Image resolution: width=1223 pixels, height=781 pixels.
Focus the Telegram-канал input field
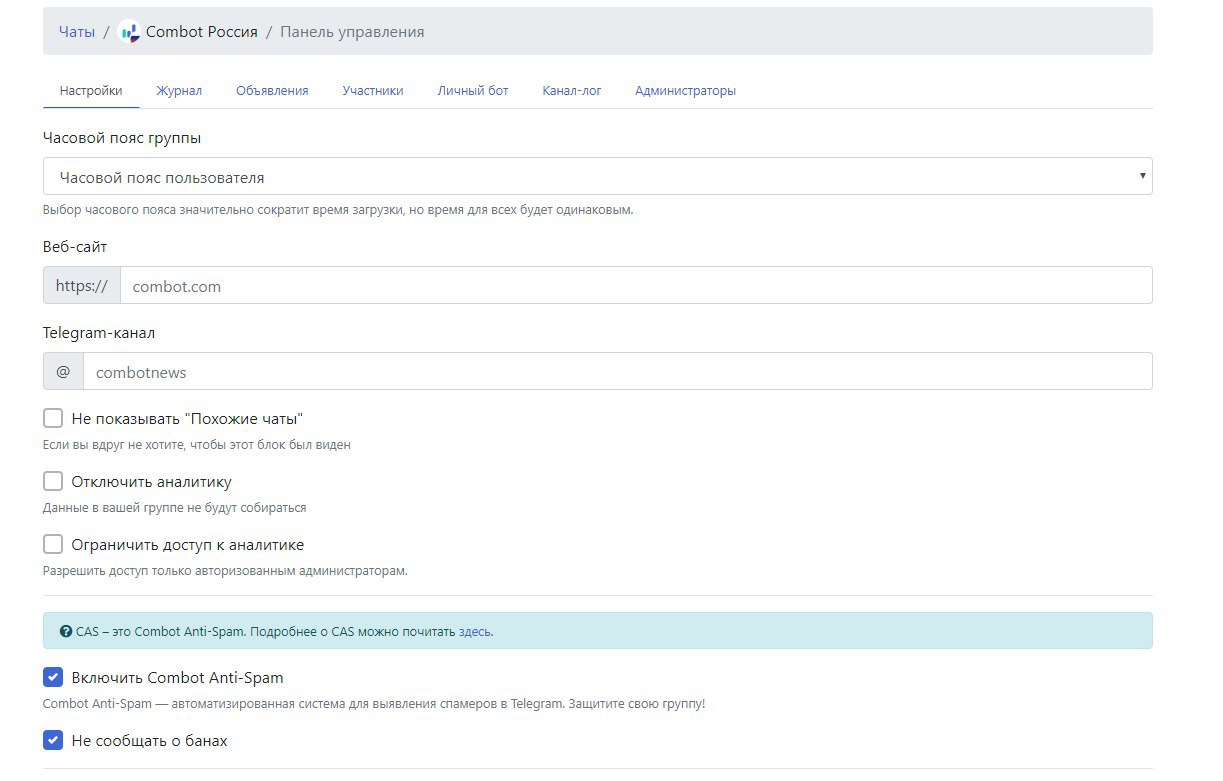tap(617, 371)
